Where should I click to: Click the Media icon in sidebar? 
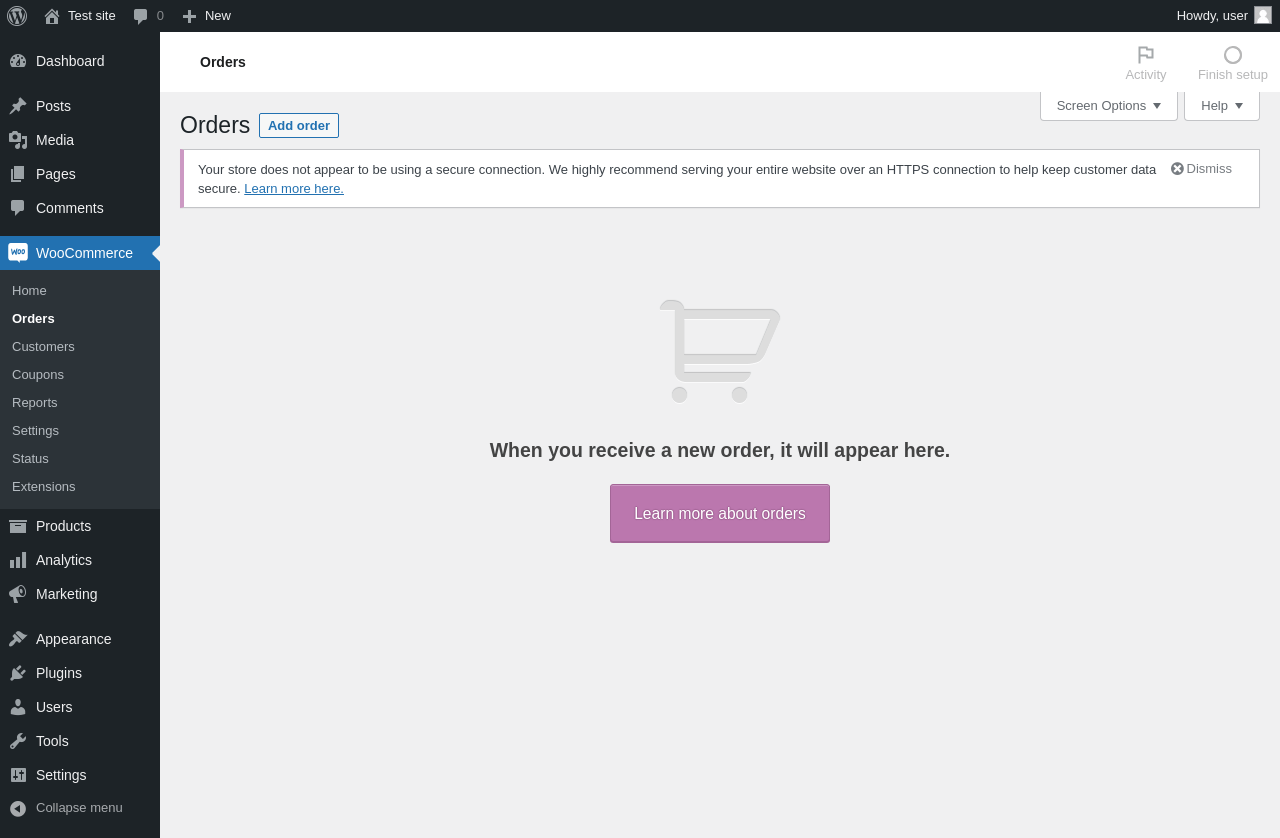(18, 140)
